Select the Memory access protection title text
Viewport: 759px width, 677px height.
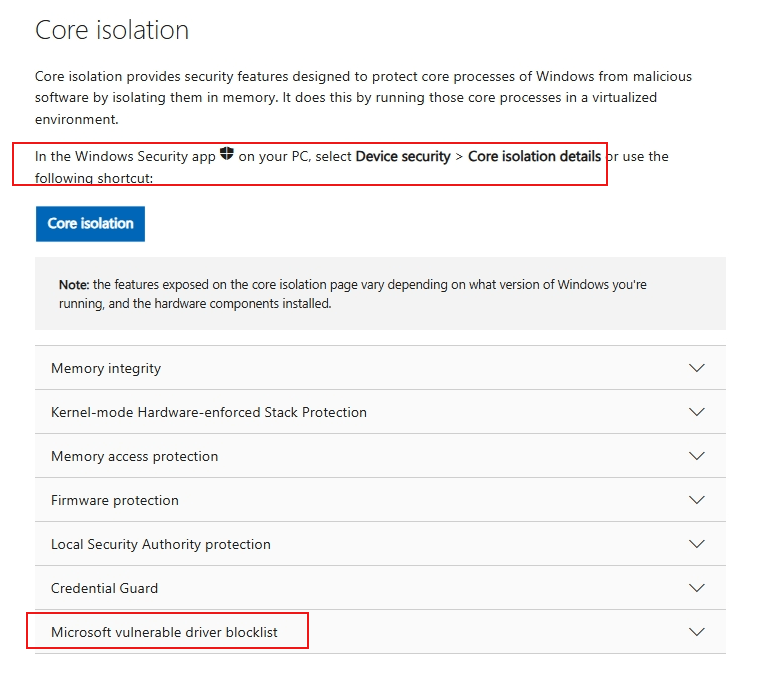coord(134,456)
